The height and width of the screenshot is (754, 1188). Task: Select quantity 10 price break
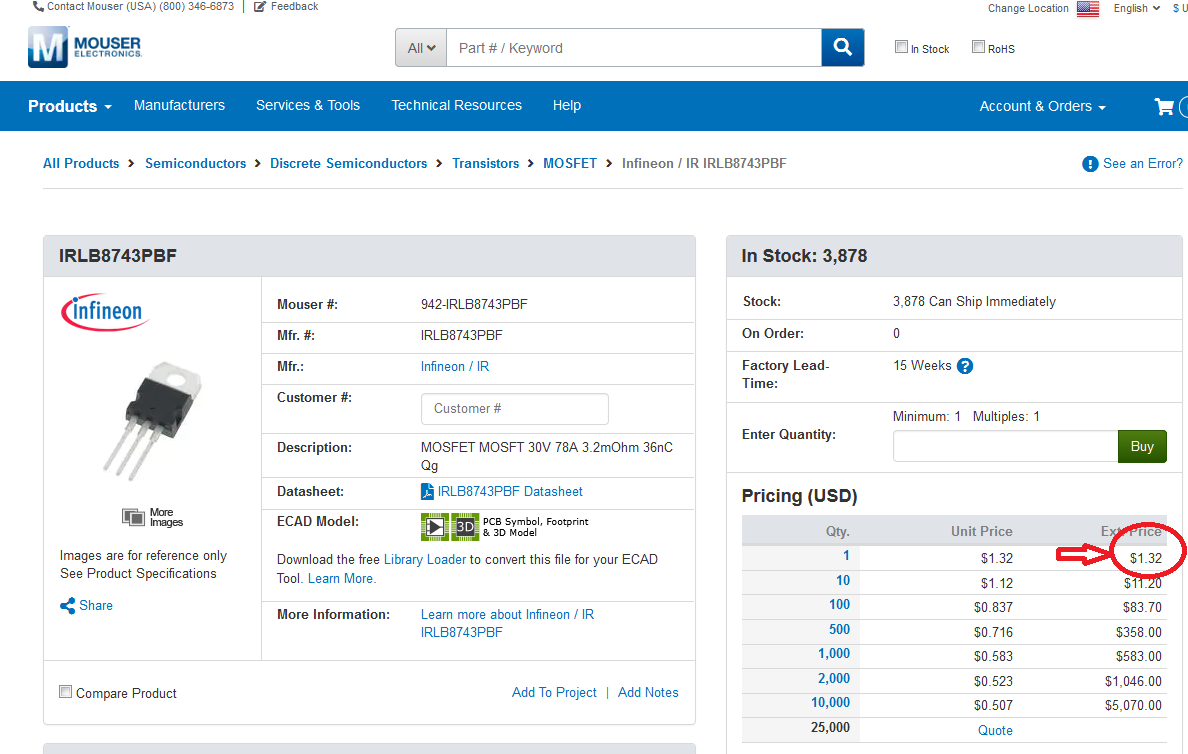pos(843,580)
